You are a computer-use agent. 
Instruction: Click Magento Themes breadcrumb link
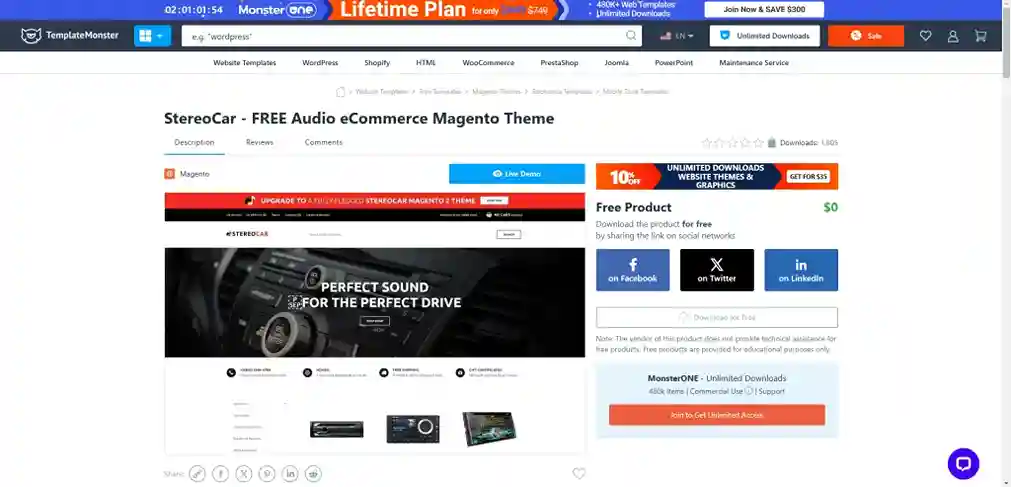pos(496,92)
